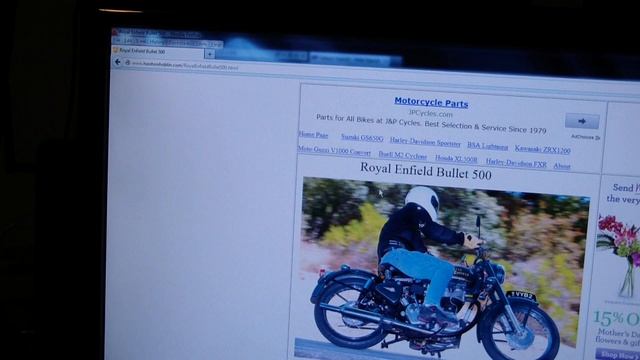Open the Moto Guzzi V1000 Convert link
This screenshot has height=360, width=640.
point(334,151)
